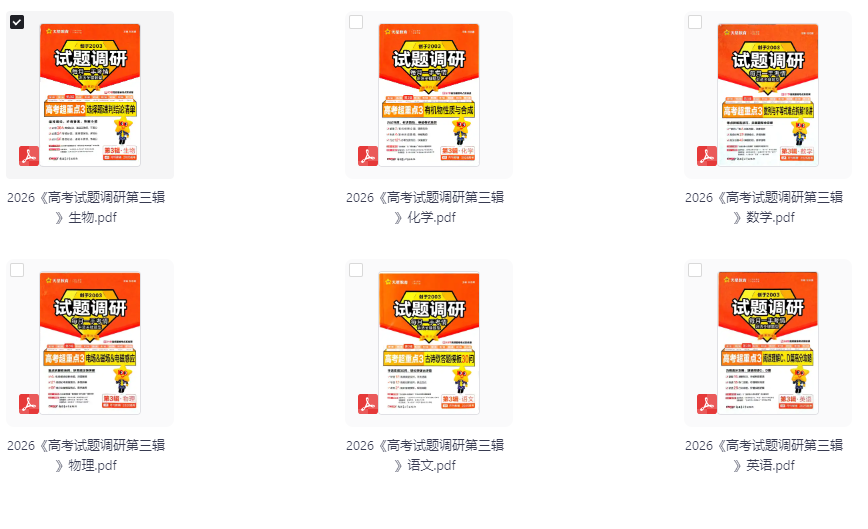Select the checkbox for 物理.pdf
Image resolution: width=868 pixels, height=529 pixels.
(17, 270)
